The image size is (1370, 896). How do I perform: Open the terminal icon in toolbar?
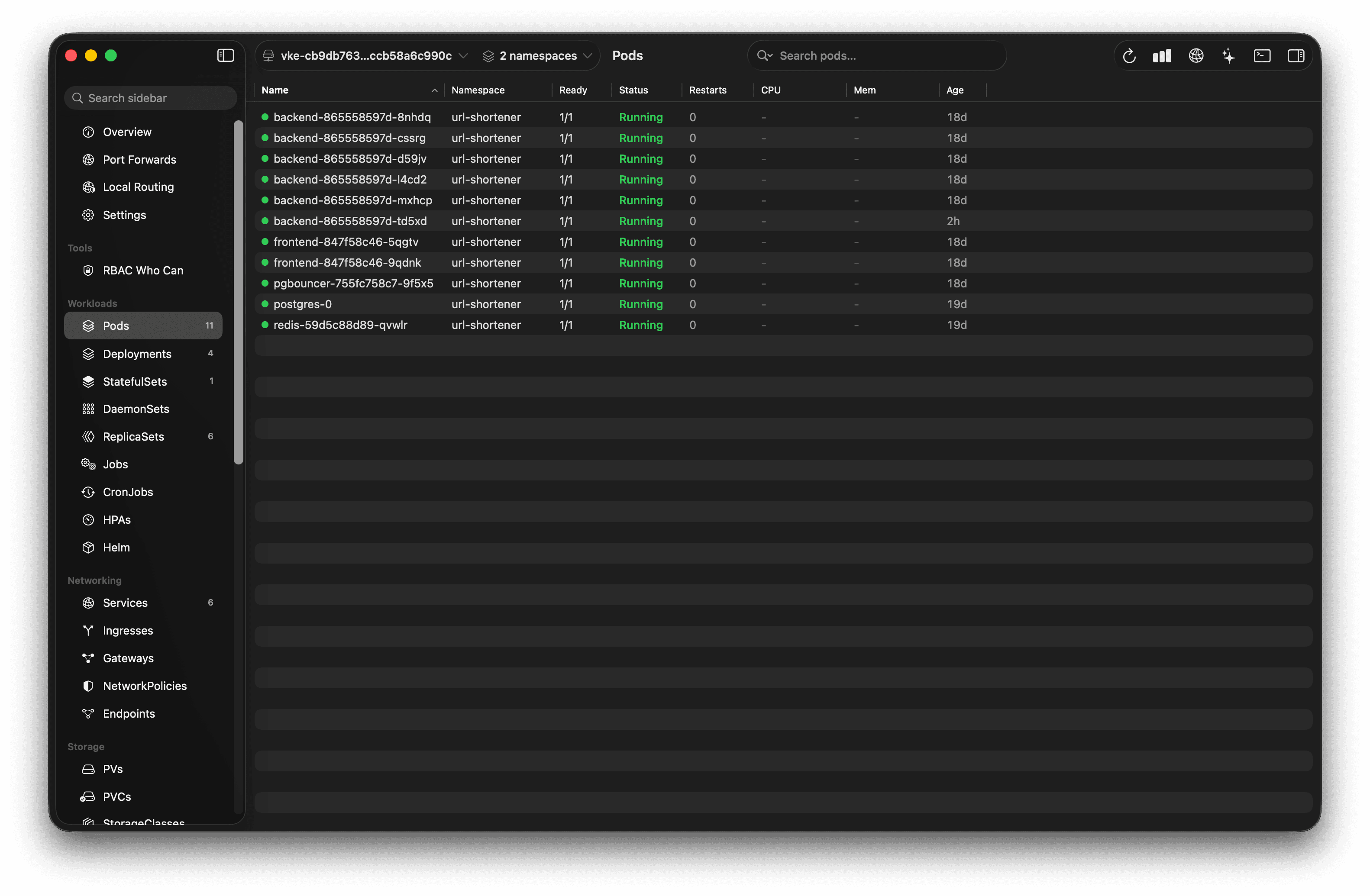coord(1261,55)
